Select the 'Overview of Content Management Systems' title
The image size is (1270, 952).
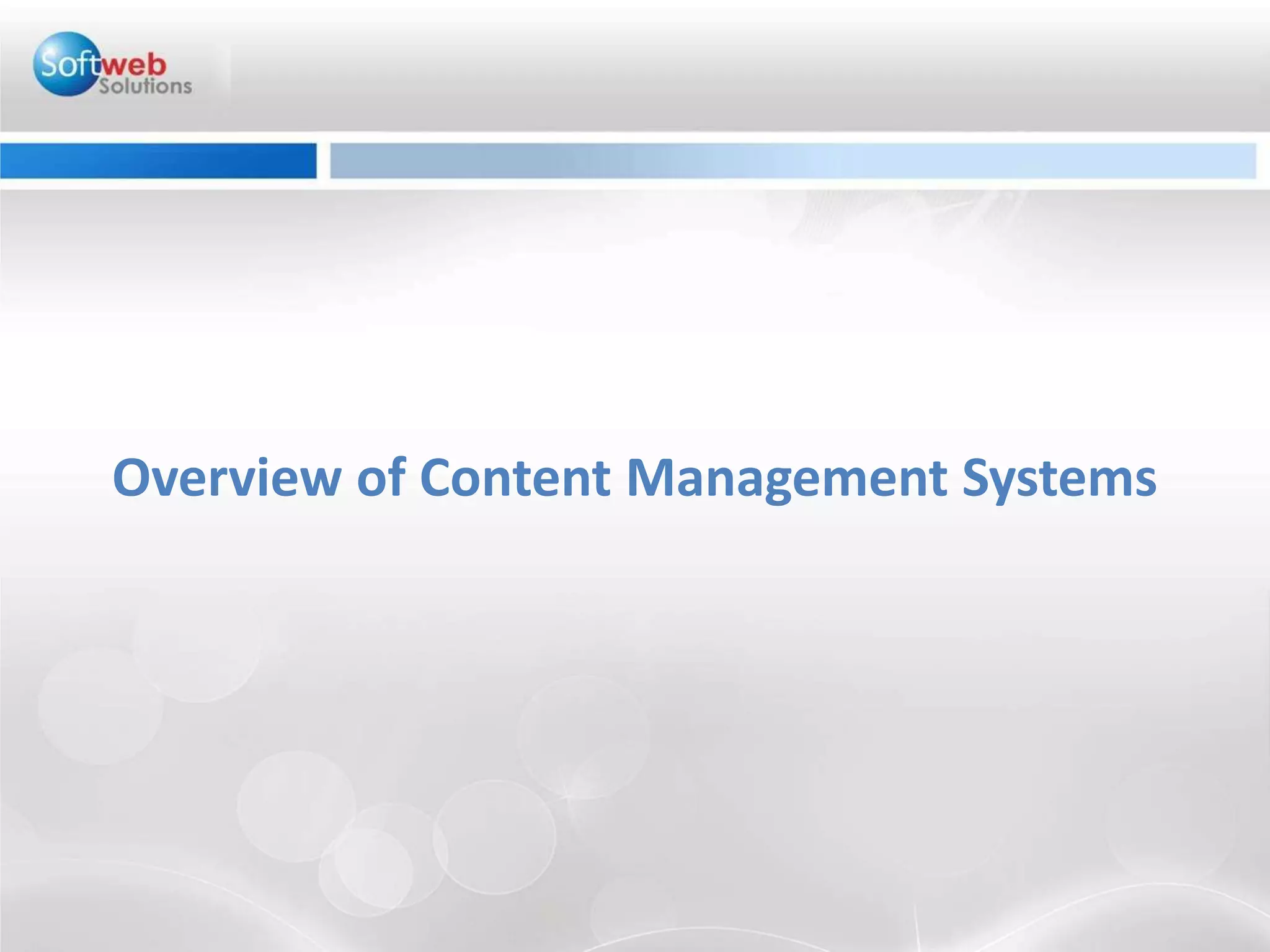tap(634, 478)
